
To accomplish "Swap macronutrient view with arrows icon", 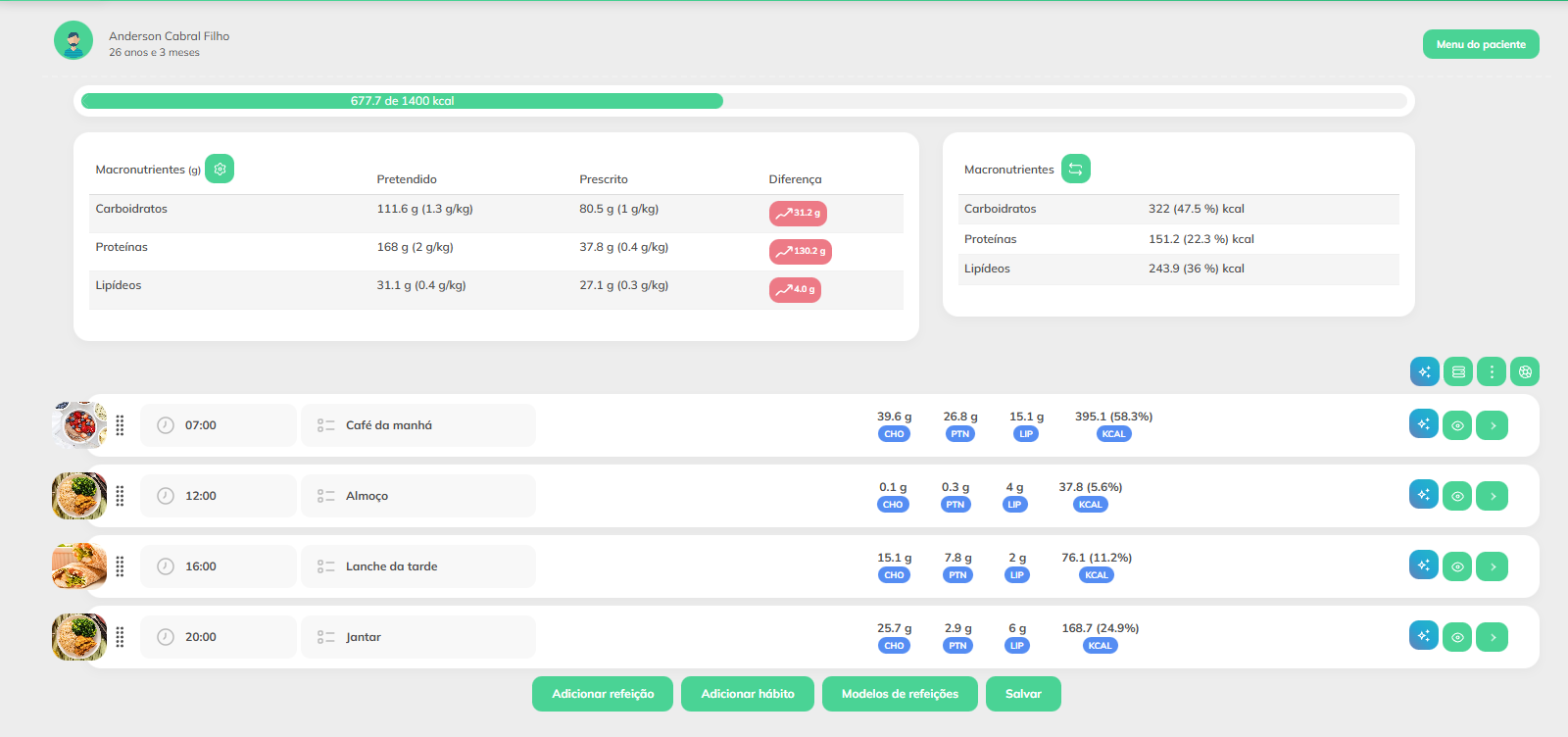I will coord(1076,169).
